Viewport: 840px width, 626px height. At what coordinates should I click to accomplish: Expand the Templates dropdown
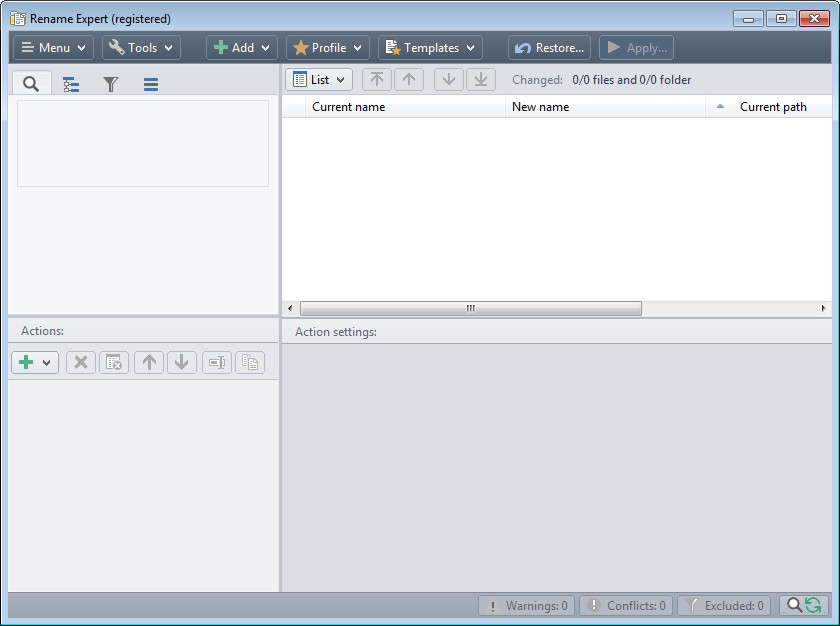coord(429,47)
